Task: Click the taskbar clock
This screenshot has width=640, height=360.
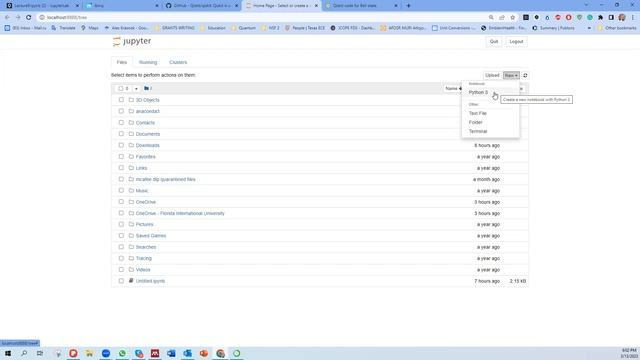Action: [629, 353]
